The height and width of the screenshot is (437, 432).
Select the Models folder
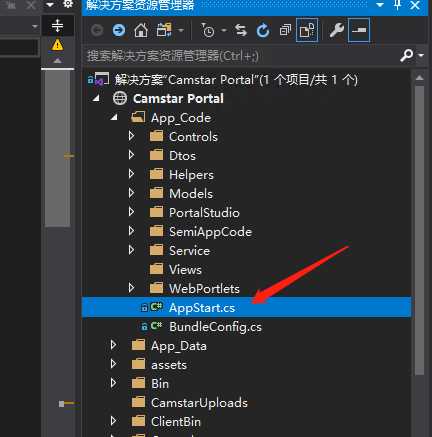coord(191,194)
